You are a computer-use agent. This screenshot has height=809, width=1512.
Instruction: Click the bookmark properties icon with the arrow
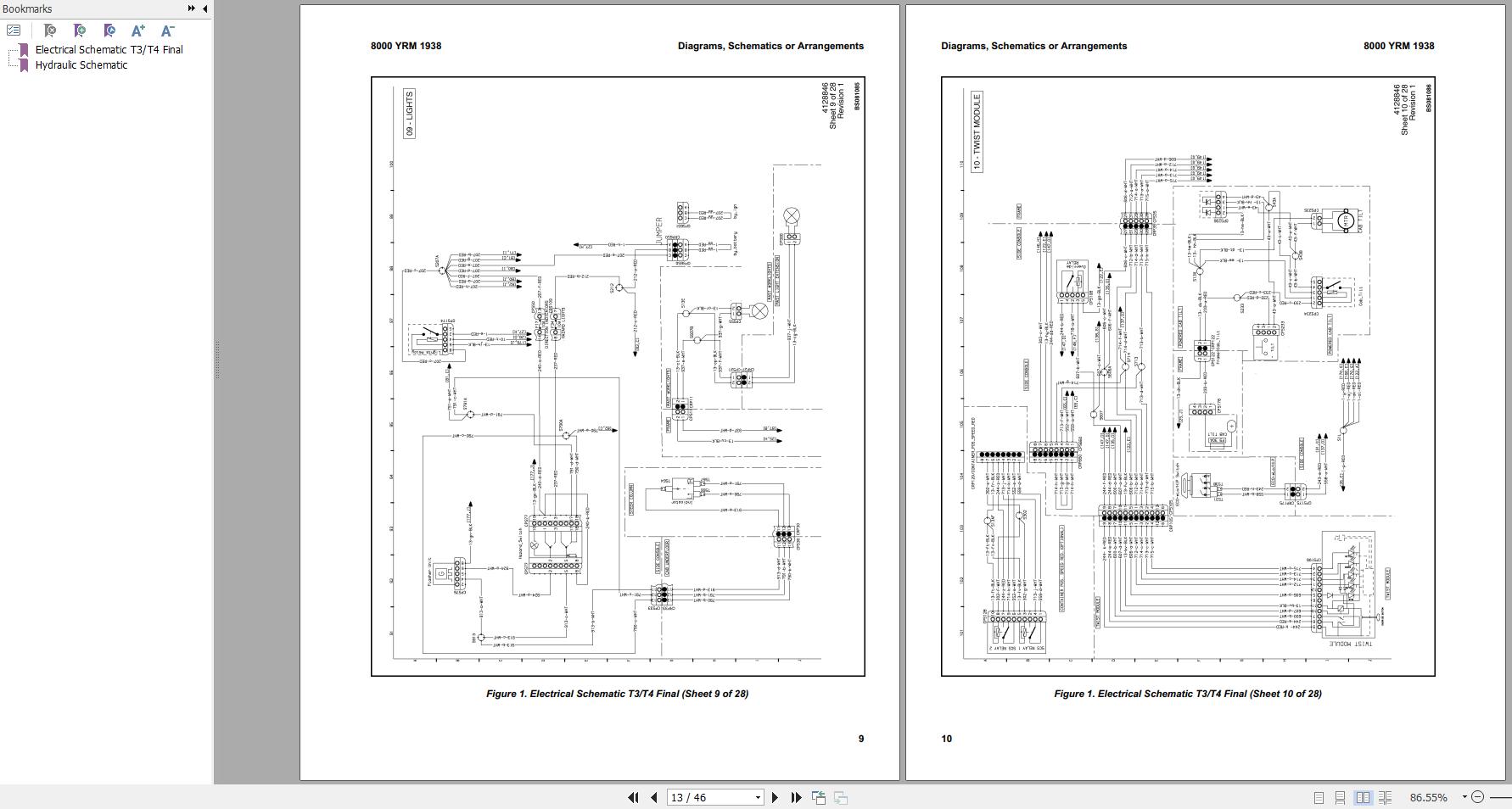[x=109, y=31]
